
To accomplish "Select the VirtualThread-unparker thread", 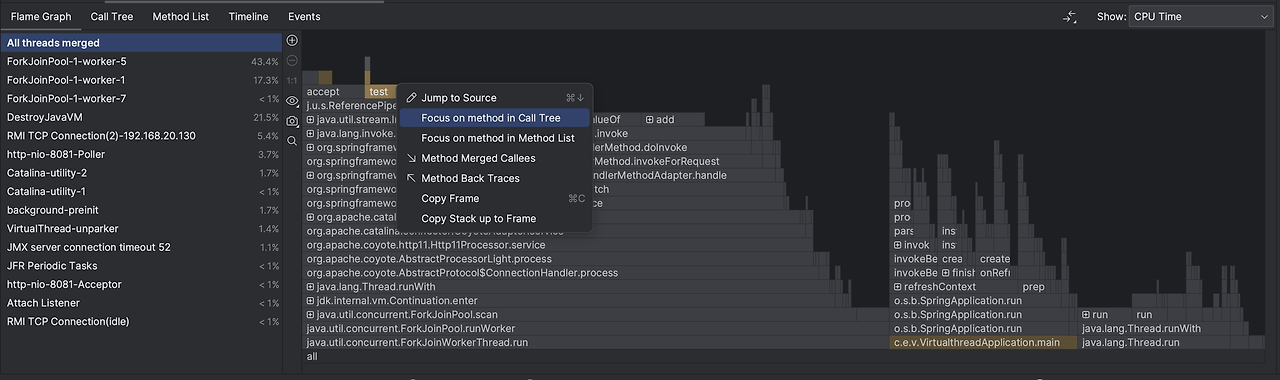I will pos(141,229).
